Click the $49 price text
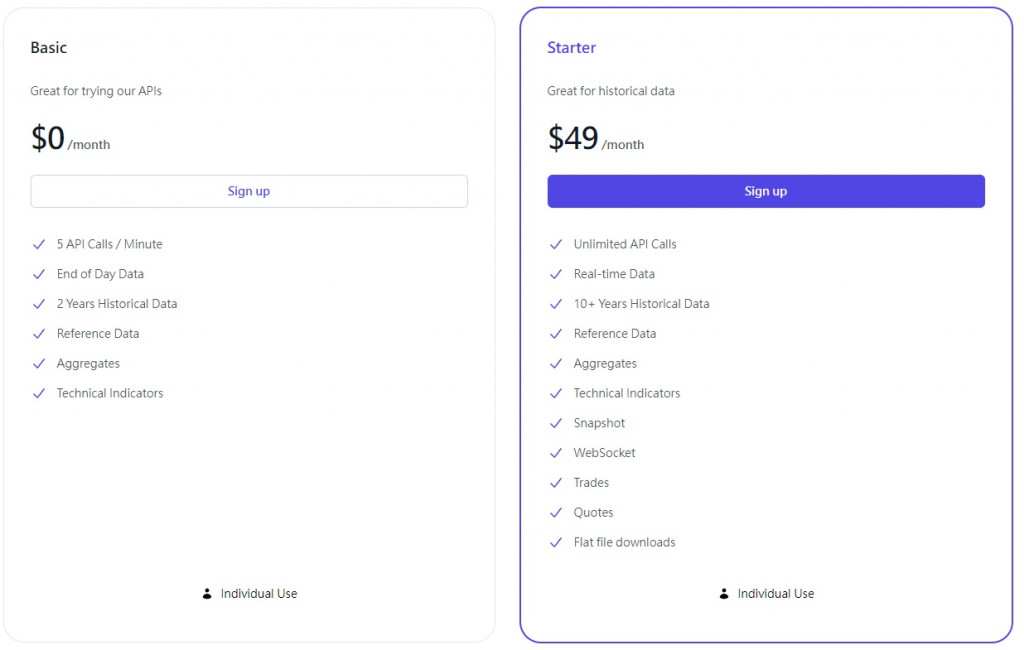 pos(573,138)
